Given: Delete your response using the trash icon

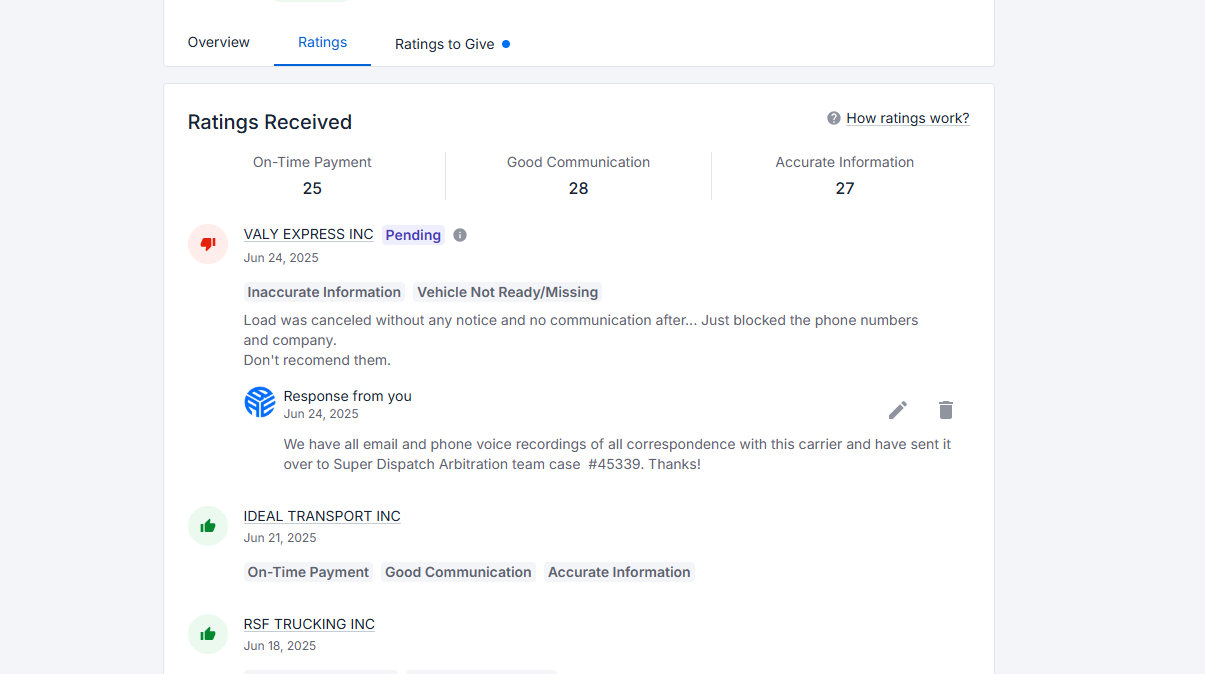Looking at the screenshot, I should [x=945, y=410].
